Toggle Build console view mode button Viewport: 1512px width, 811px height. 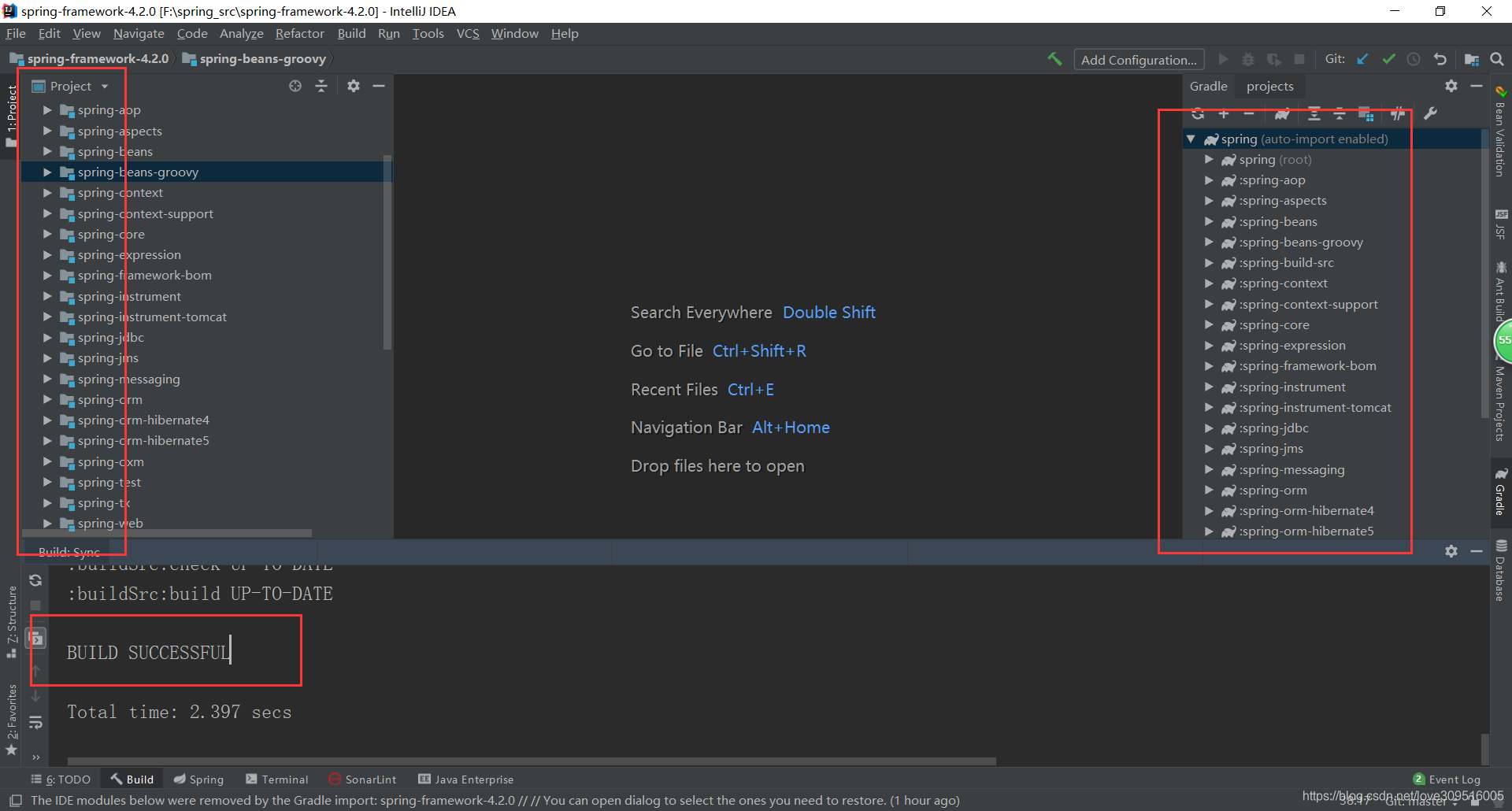pyautogui.click(x=36, y=638)
